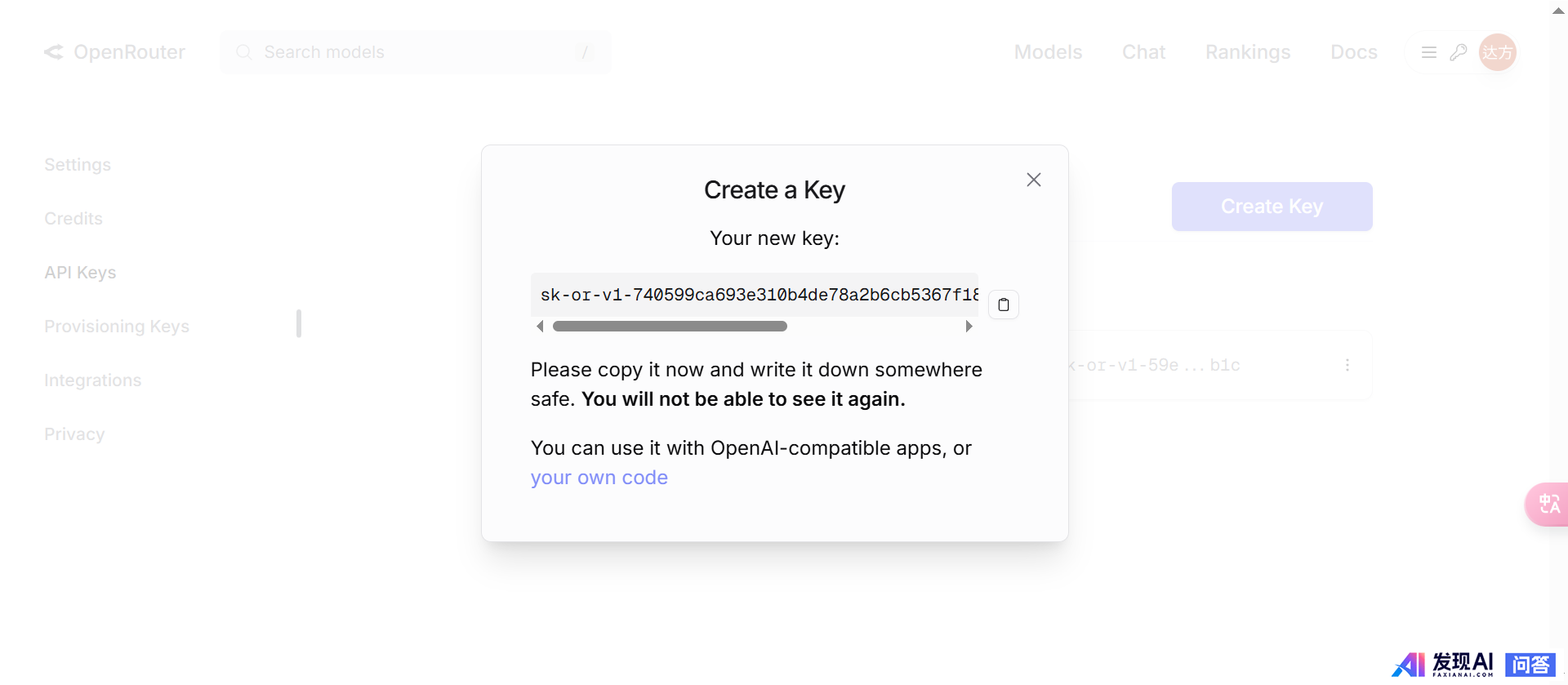Open Provisioning Keys in sidebar
1568x685 pixels.
[117, 327]
